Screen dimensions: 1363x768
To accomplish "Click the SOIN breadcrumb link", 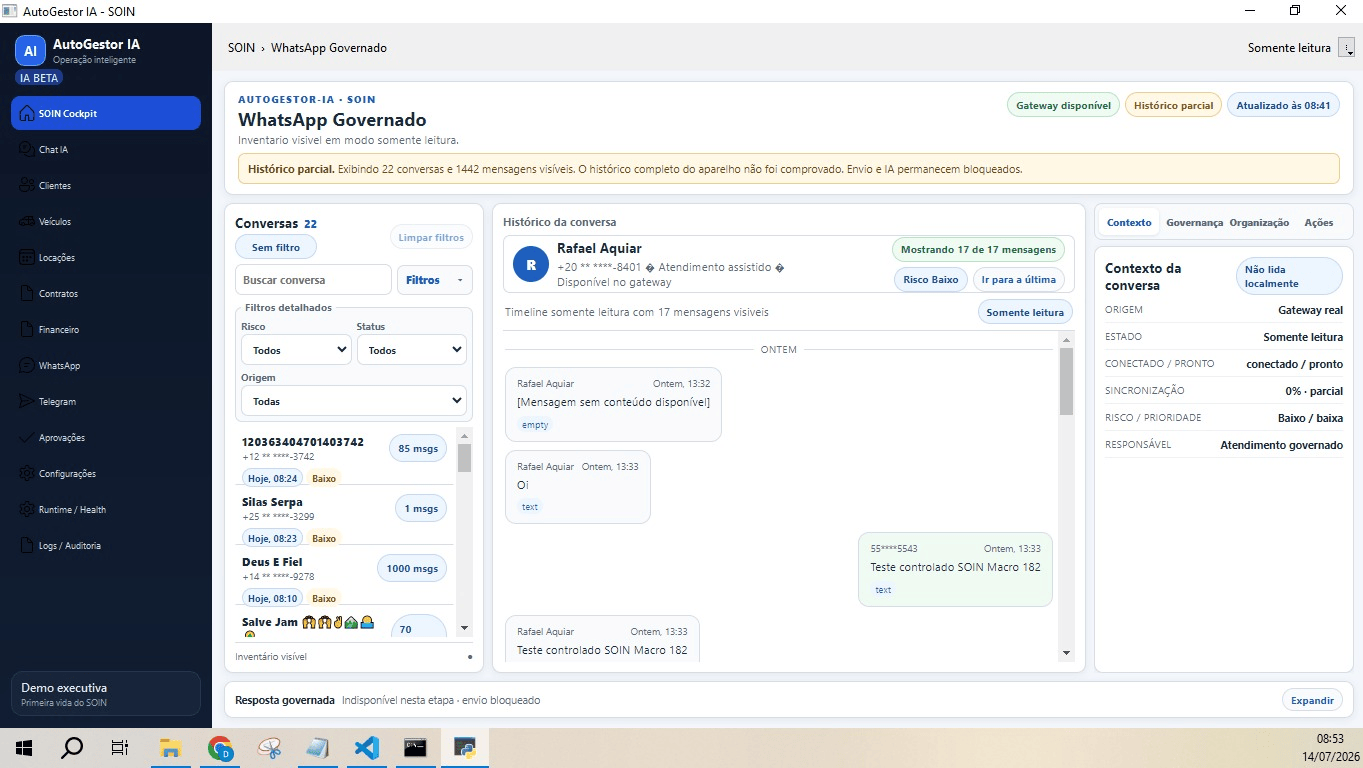I will coord(241,48).
